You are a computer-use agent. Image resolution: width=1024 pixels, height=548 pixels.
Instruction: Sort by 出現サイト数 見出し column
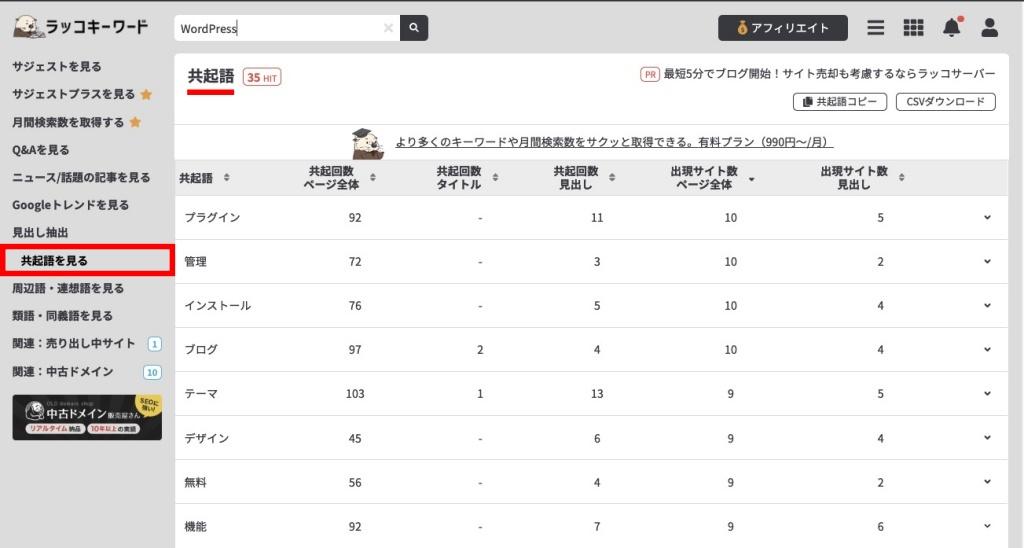pos(901,178)
